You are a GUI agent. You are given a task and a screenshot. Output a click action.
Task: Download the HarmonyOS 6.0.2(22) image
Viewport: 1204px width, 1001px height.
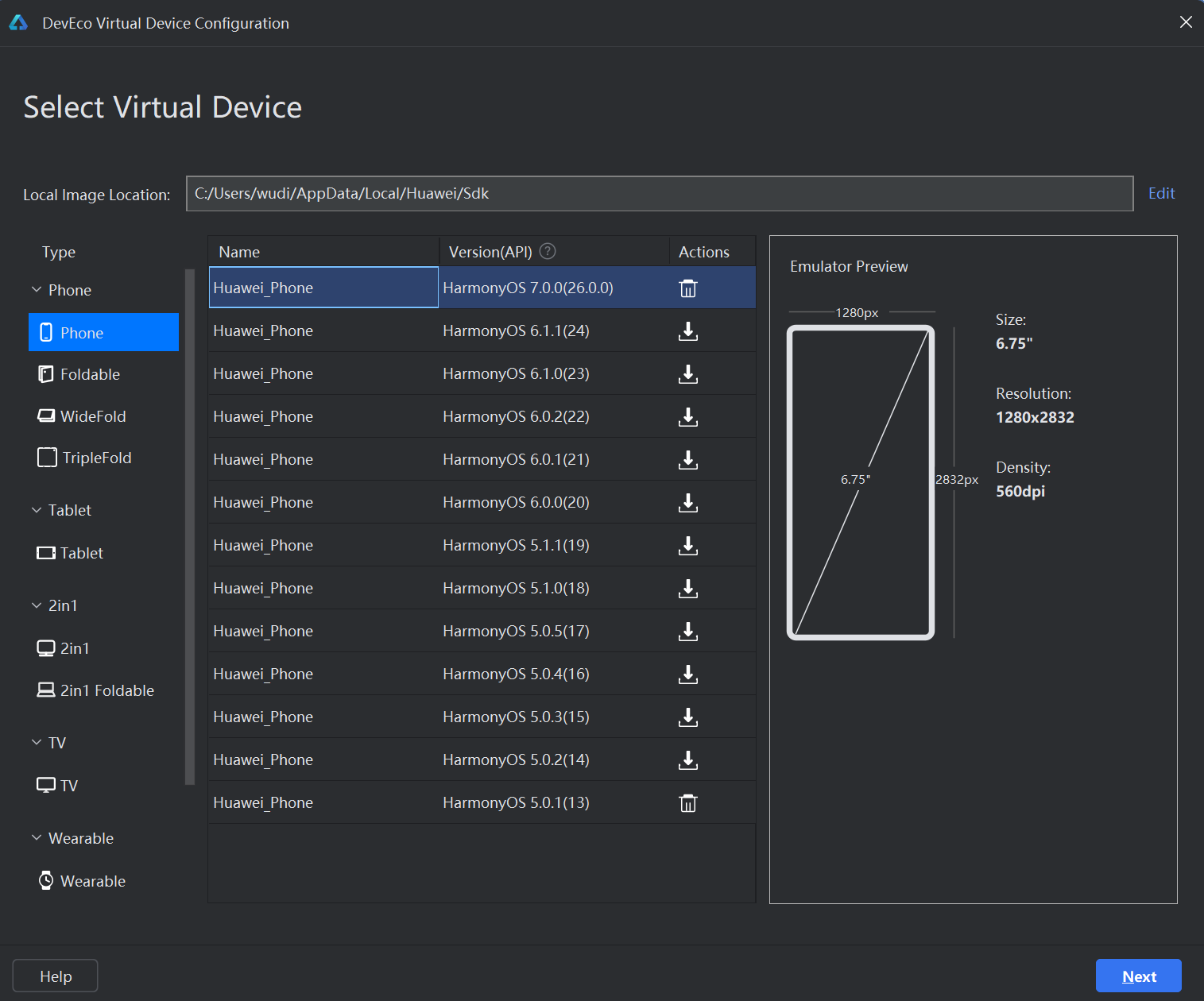[x=688, y=417]
